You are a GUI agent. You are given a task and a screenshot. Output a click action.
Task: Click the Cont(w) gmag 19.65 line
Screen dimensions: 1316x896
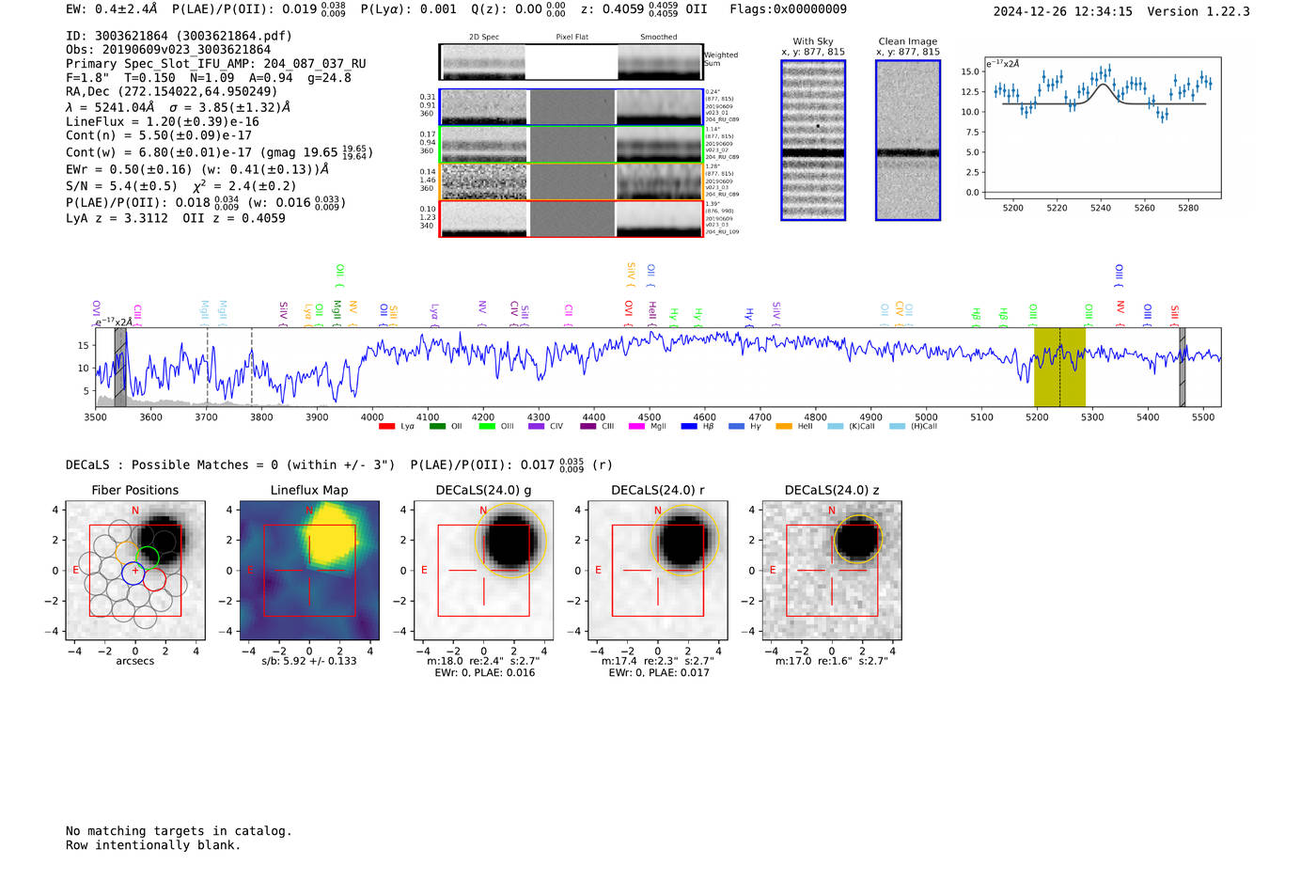(219, 151)
